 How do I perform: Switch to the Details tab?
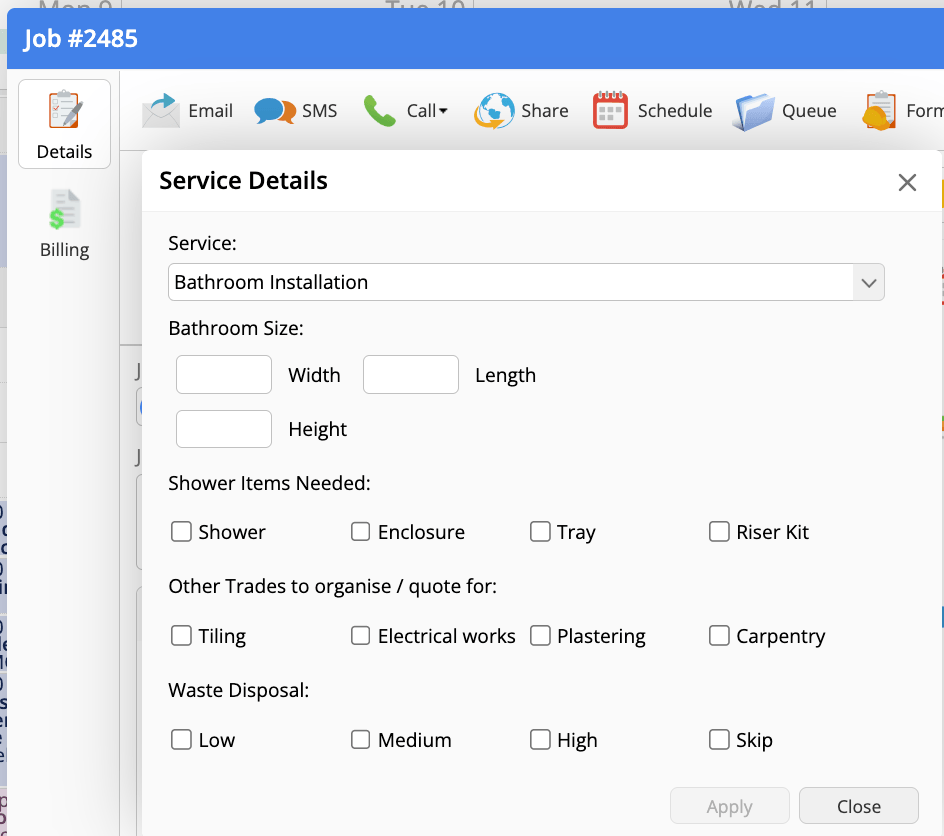coord(64,124)
